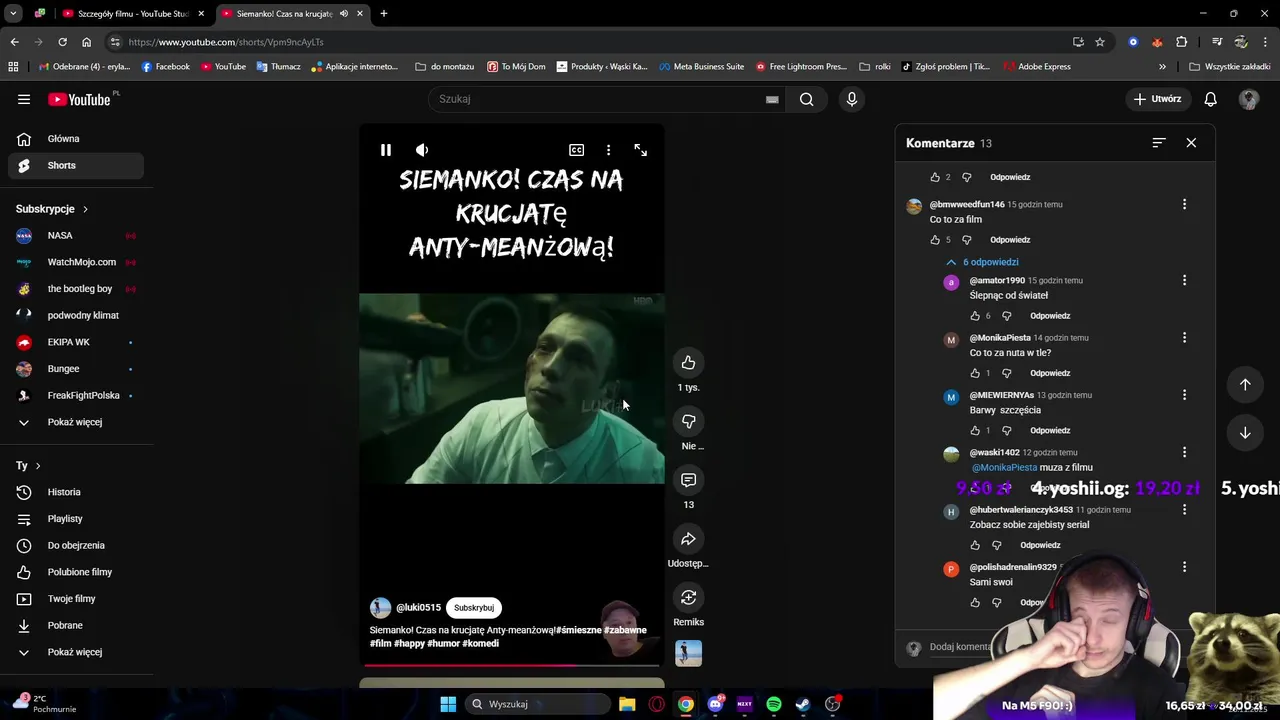Like @hubertwalerianczyk3453's reply
This screenshot has height=720, width=1280.
[x=975, y=545]
